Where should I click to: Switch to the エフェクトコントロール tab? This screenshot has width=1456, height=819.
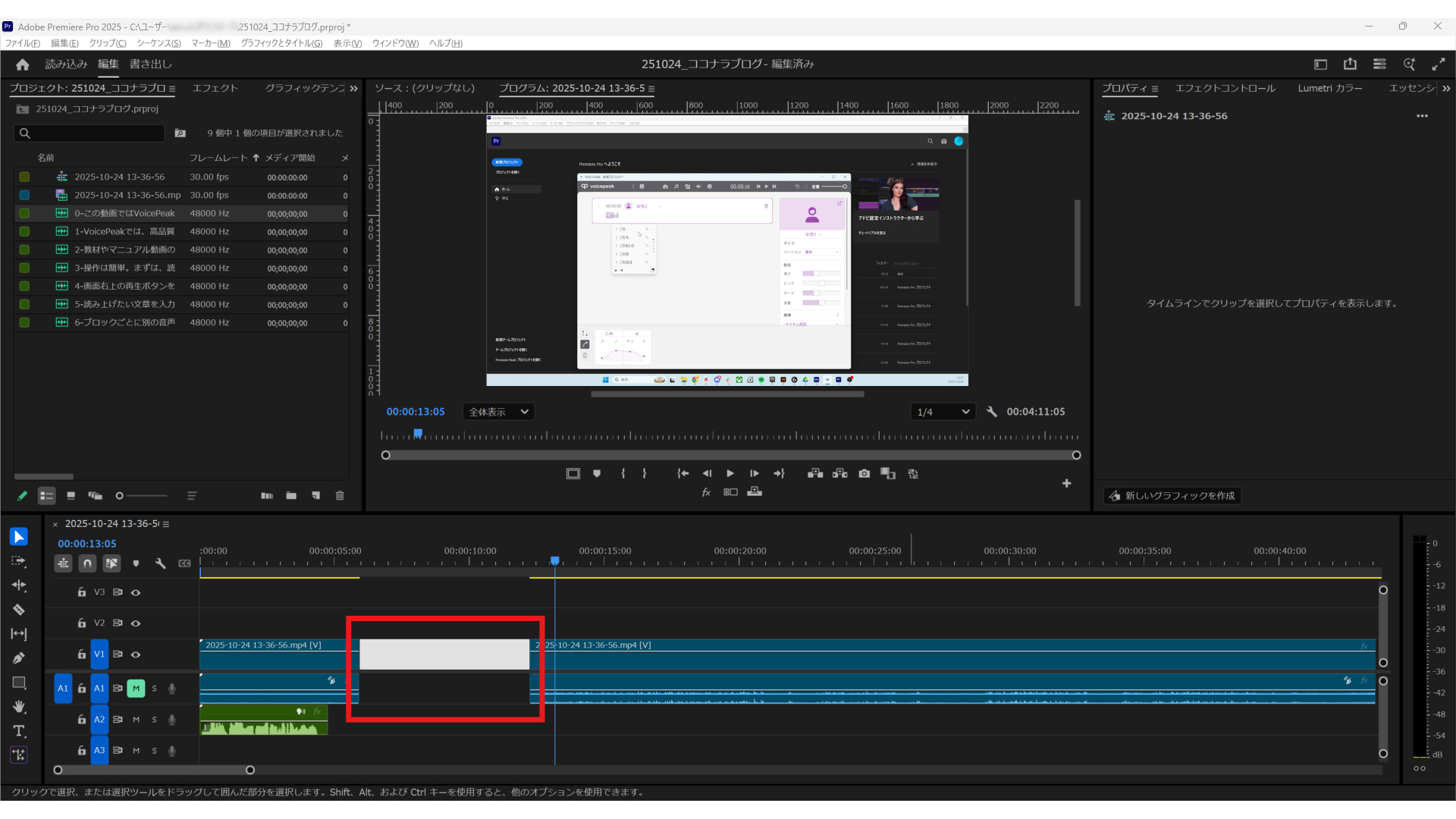[1225, 88]
